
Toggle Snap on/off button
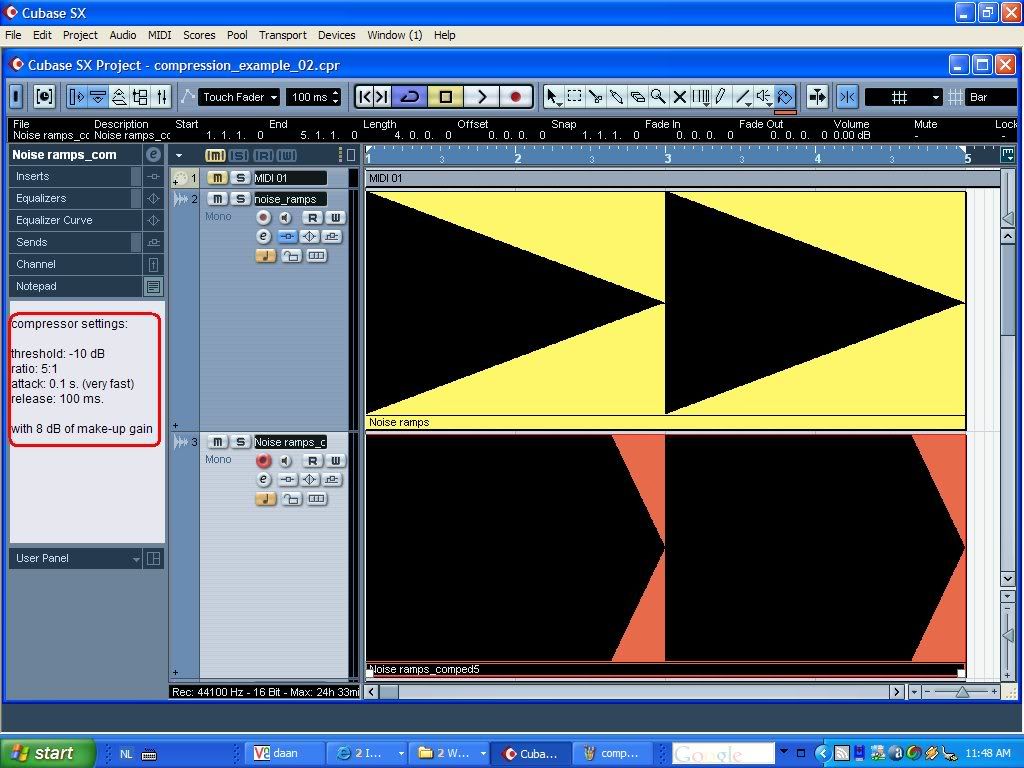(848, 97)
